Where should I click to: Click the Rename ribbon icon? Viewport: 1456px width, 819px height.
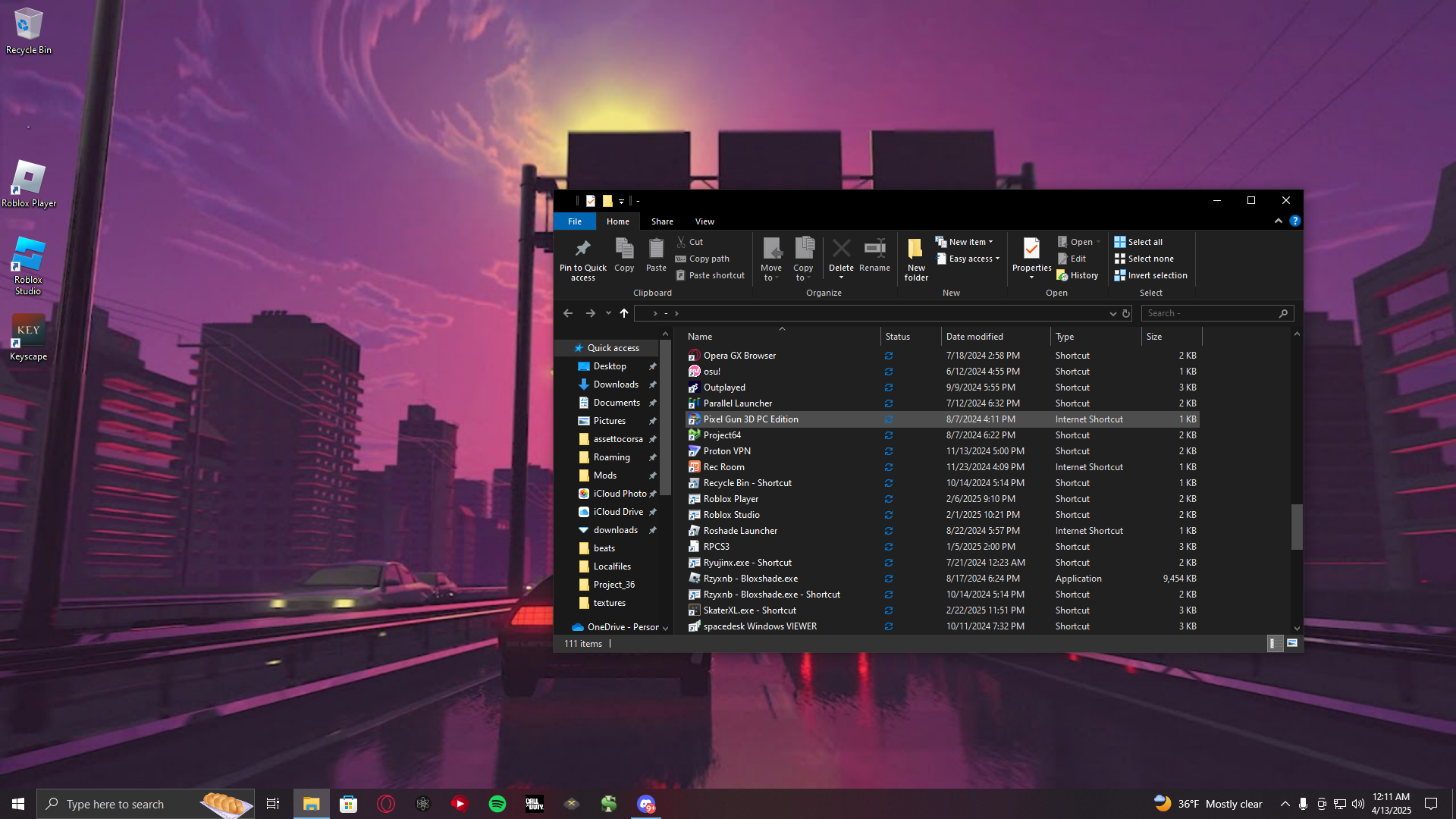(x=874, y=255)
